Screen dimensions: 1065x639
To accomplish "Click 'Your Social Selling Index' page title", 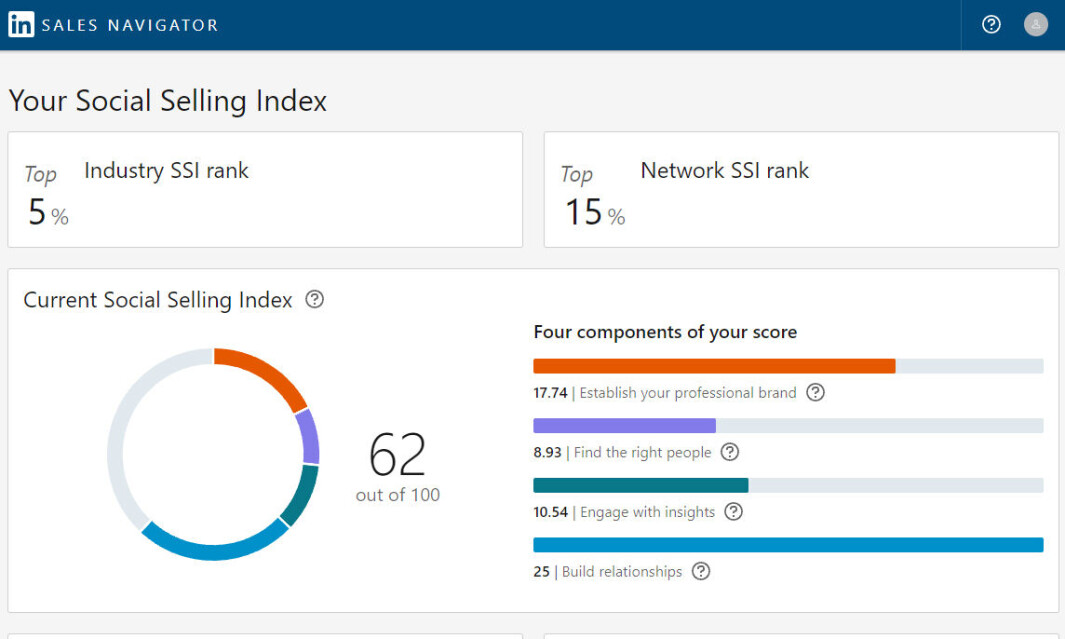I will 168,101.
